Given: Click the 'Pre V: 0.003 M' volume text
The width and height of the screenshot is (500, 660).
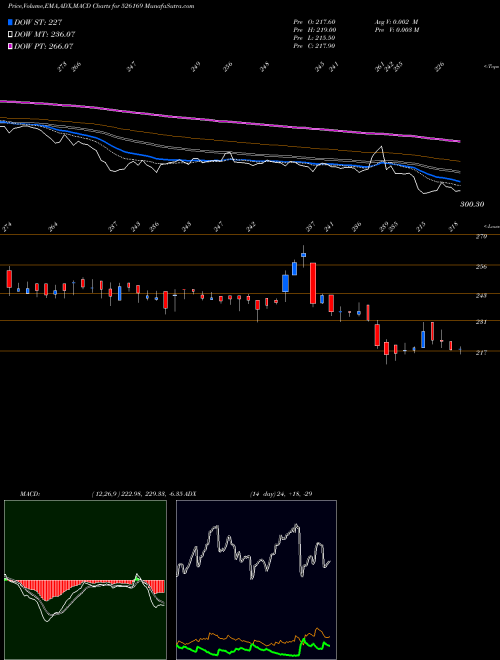Looking at the screenshot, I should point(396,30).
